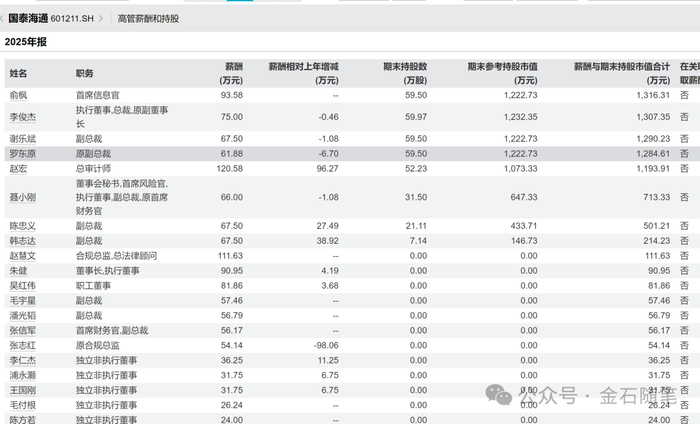Sort by 薪酬相对上年增减 column header
The height and width of the screenshot is (424, 700).
pyautogui.click(x=304, y=74)
